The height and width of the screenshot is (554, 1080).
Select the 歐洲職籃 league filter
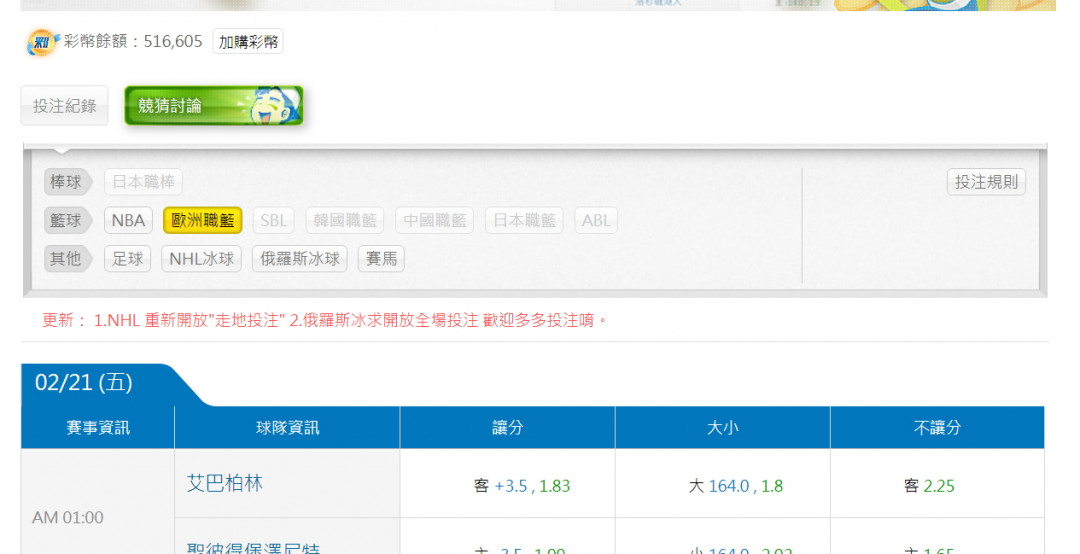click(x=203, y=221)
